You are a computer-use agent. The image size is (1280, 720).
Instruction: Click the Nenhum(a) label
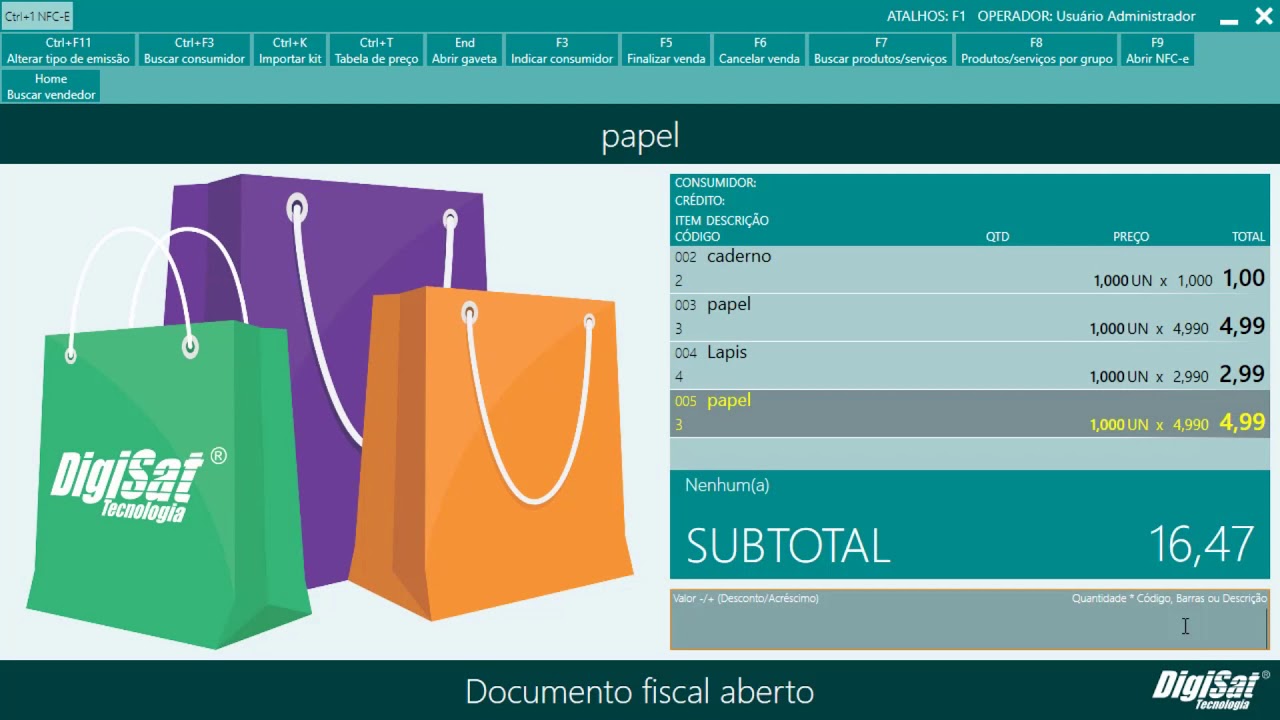pyautogui.click(x=727, y=485)
